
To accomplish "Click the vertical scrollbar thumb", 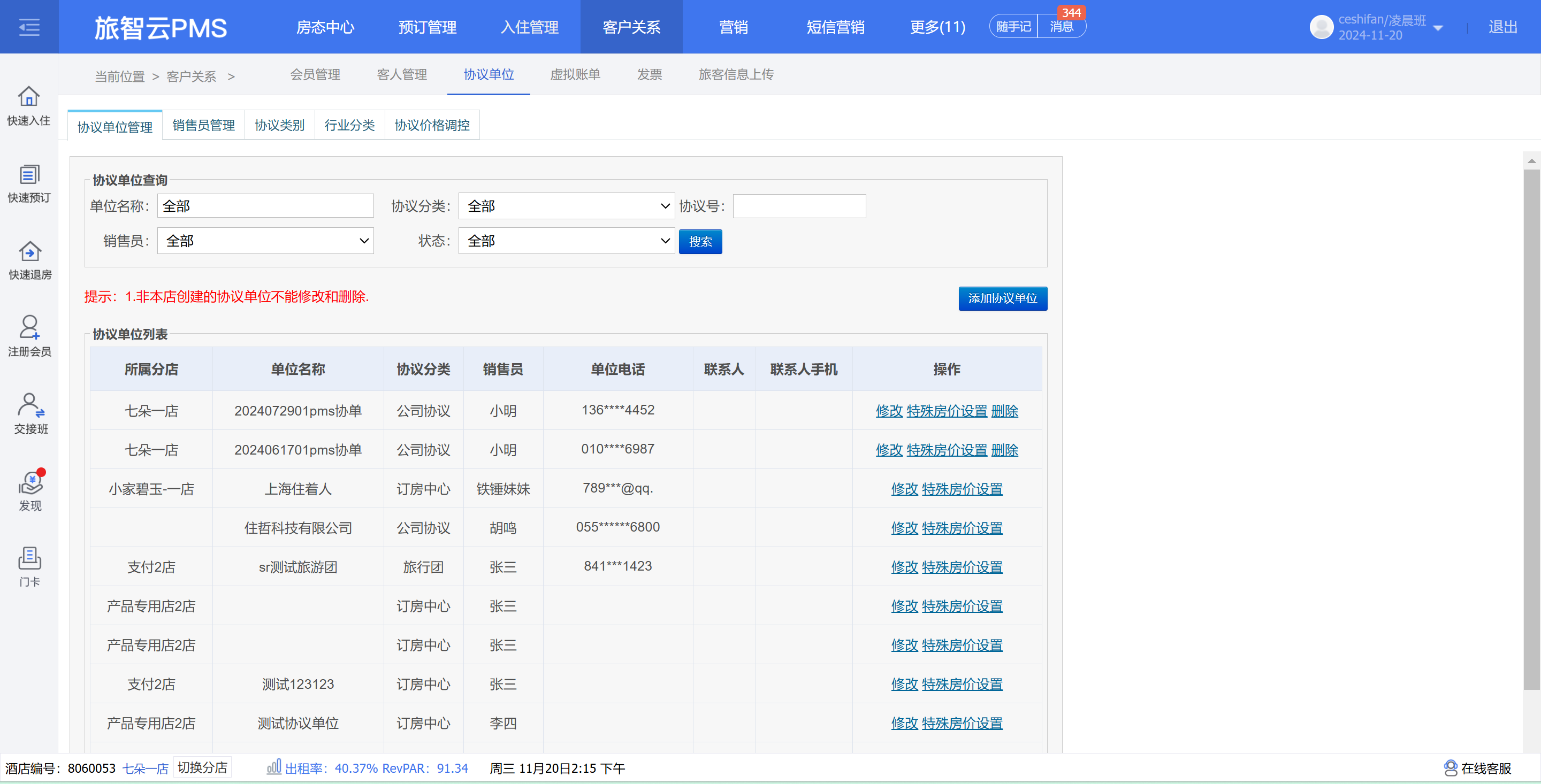I will click(x=1531, y=428).
